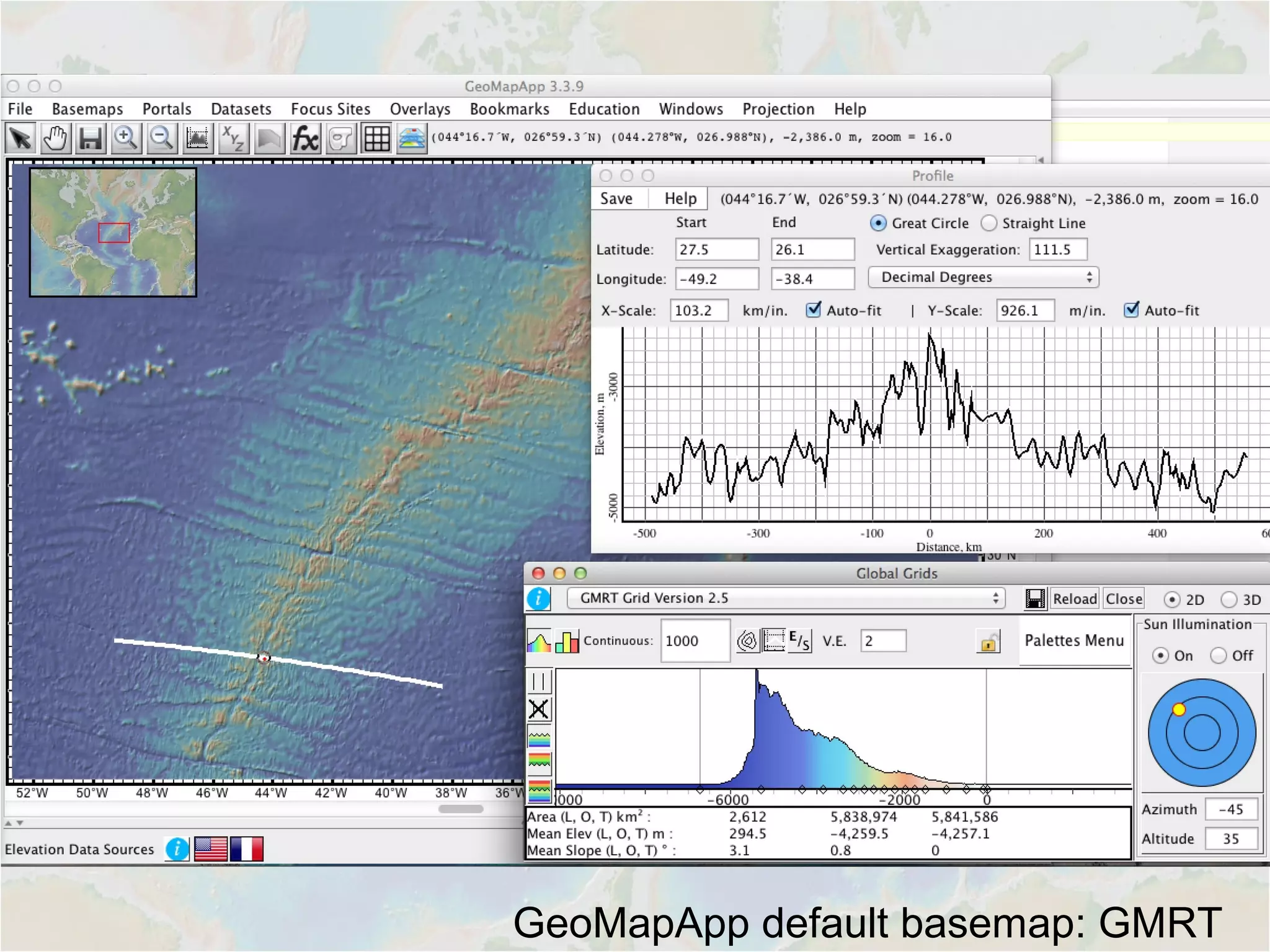Click the horizontal map scrollbar thumb
Screen dimensions: 1270x952
pos(461,809)
